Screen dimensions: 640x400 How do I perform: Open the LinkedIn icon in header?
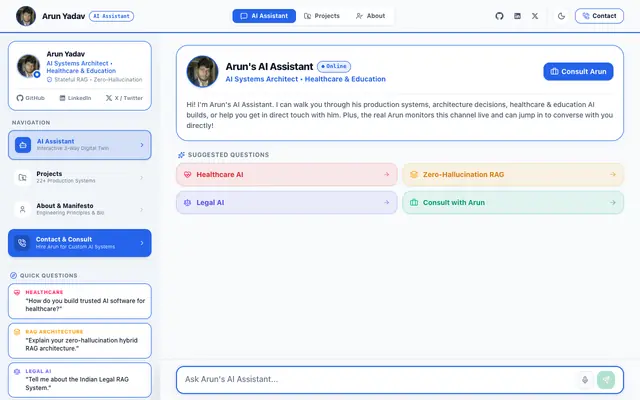pos(517,16)
